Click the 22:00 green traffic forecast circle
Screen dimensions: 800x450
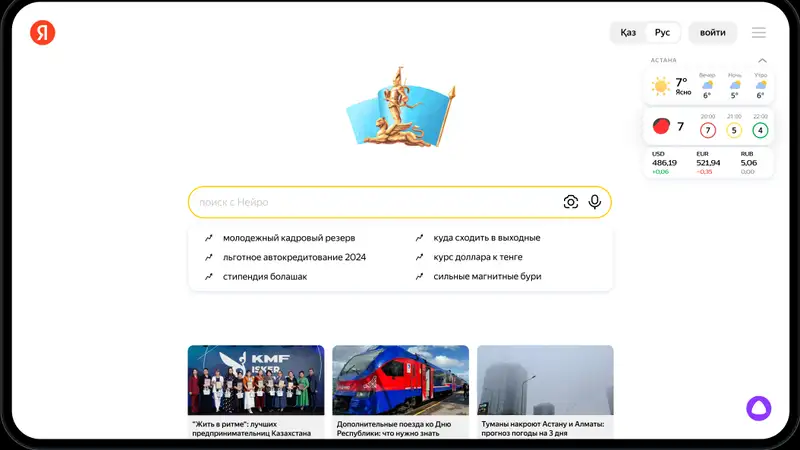click(x=760, y=130)
